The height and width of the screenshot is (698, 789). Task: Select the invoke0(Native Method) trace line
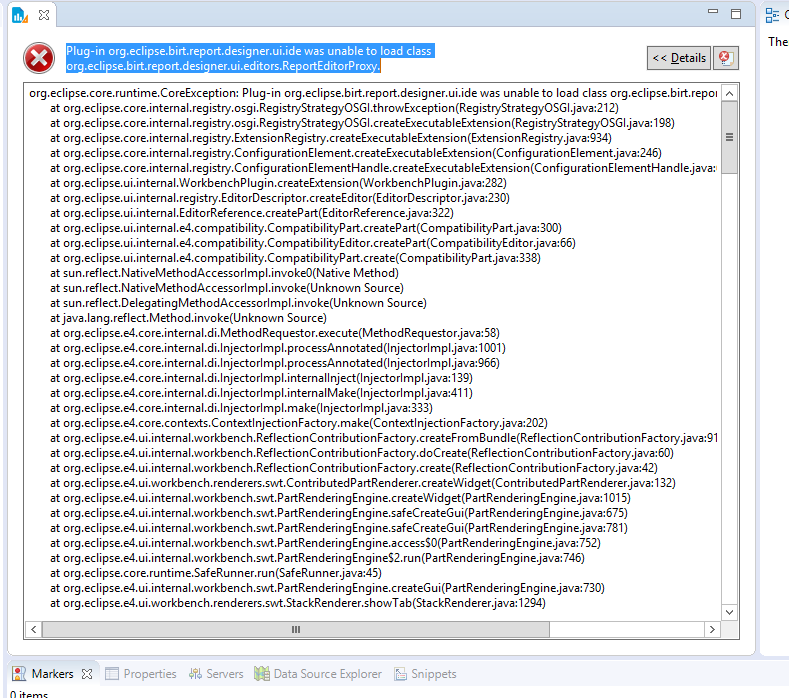pos(224,273)
